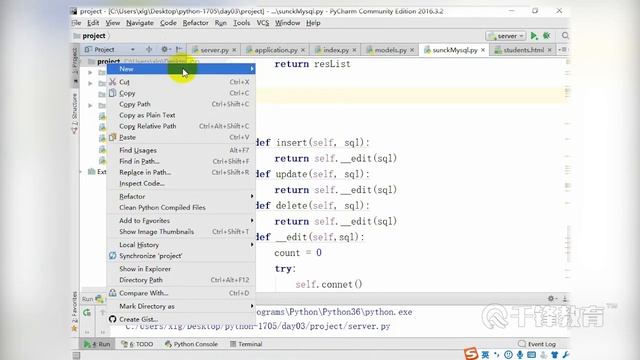The width and height of the screenshot is (640, 360).
Task: Open the Python Console tool window
Action: point(191,344)
